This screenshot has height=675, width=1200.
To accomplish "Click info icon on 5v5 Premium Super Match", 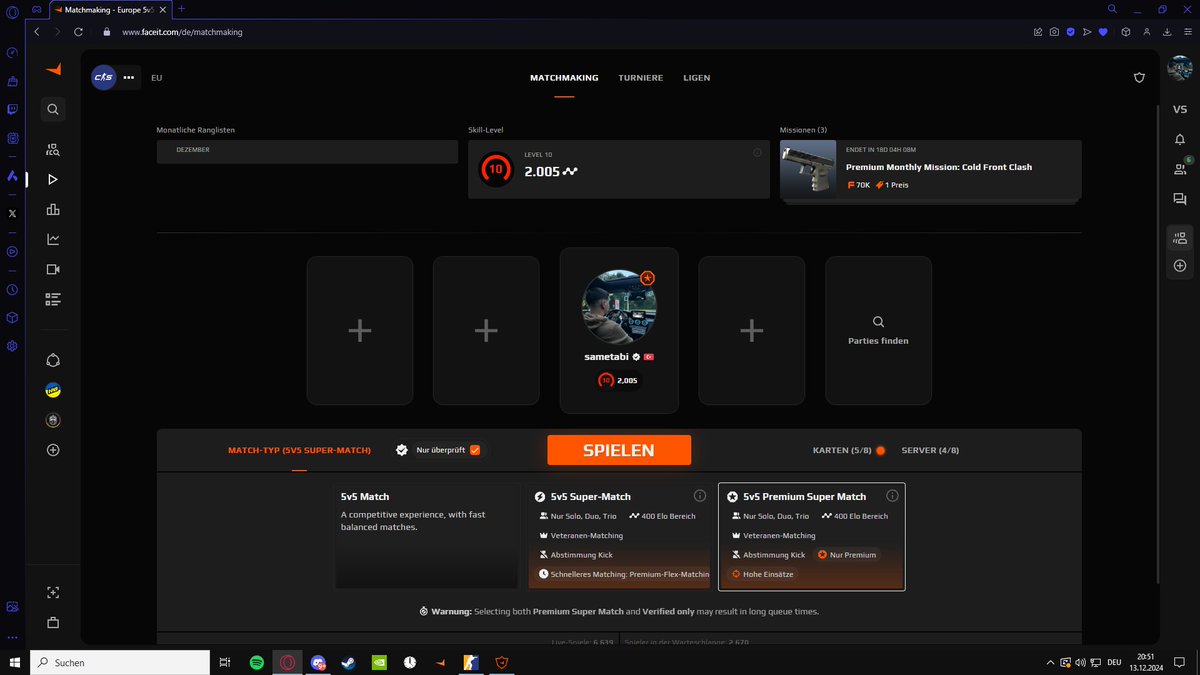I will point(892,496).
